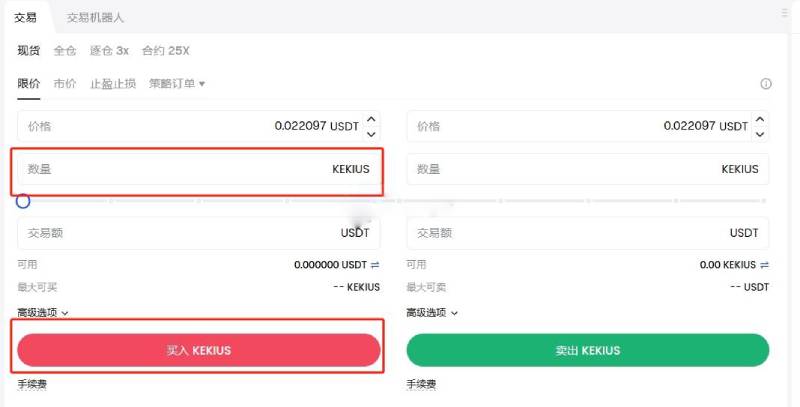Click the sell 交易额 USDT input field

coord(587,233)
